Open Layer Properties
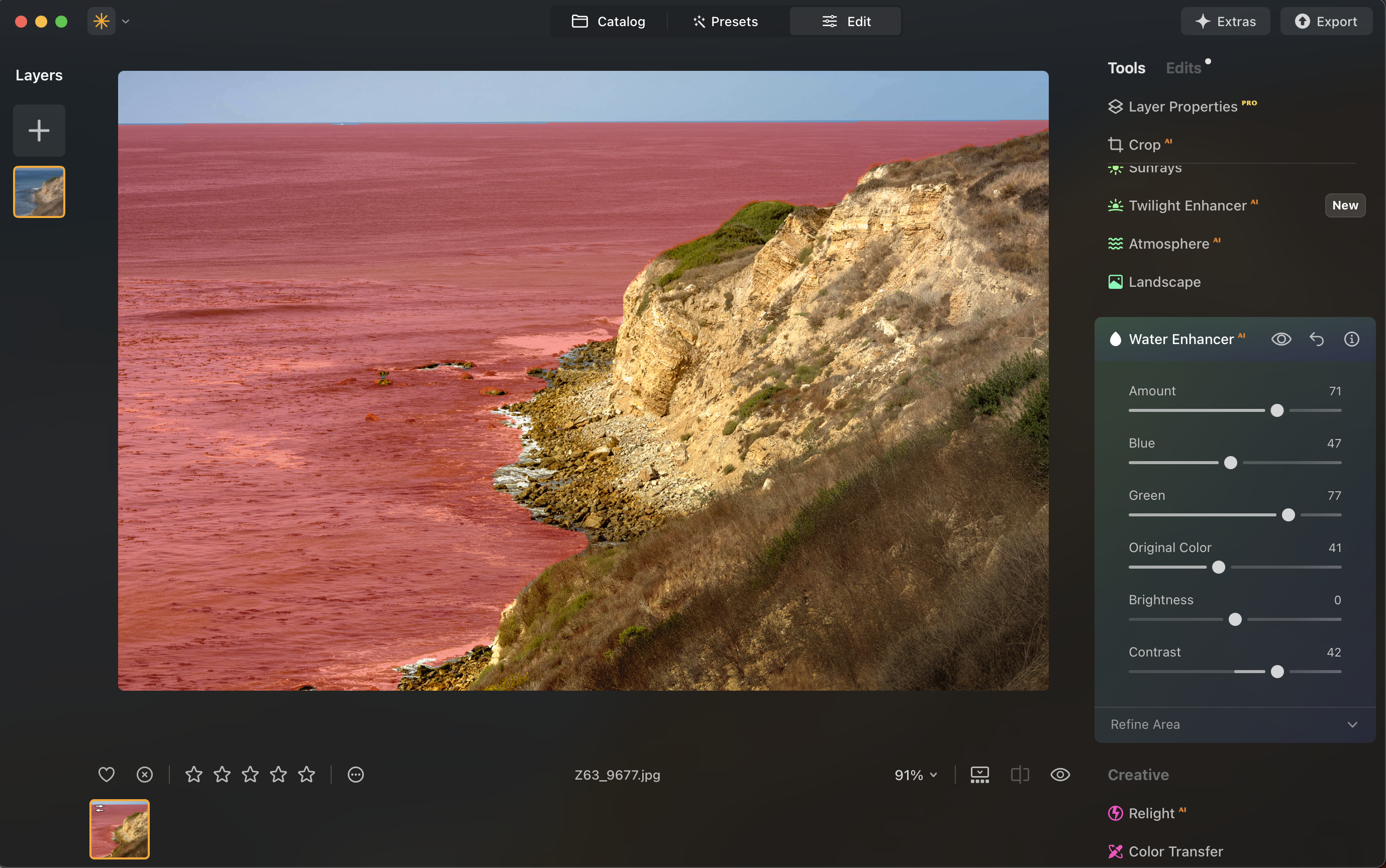This screenshot has width=1386, height=868. click(1180, 106)
